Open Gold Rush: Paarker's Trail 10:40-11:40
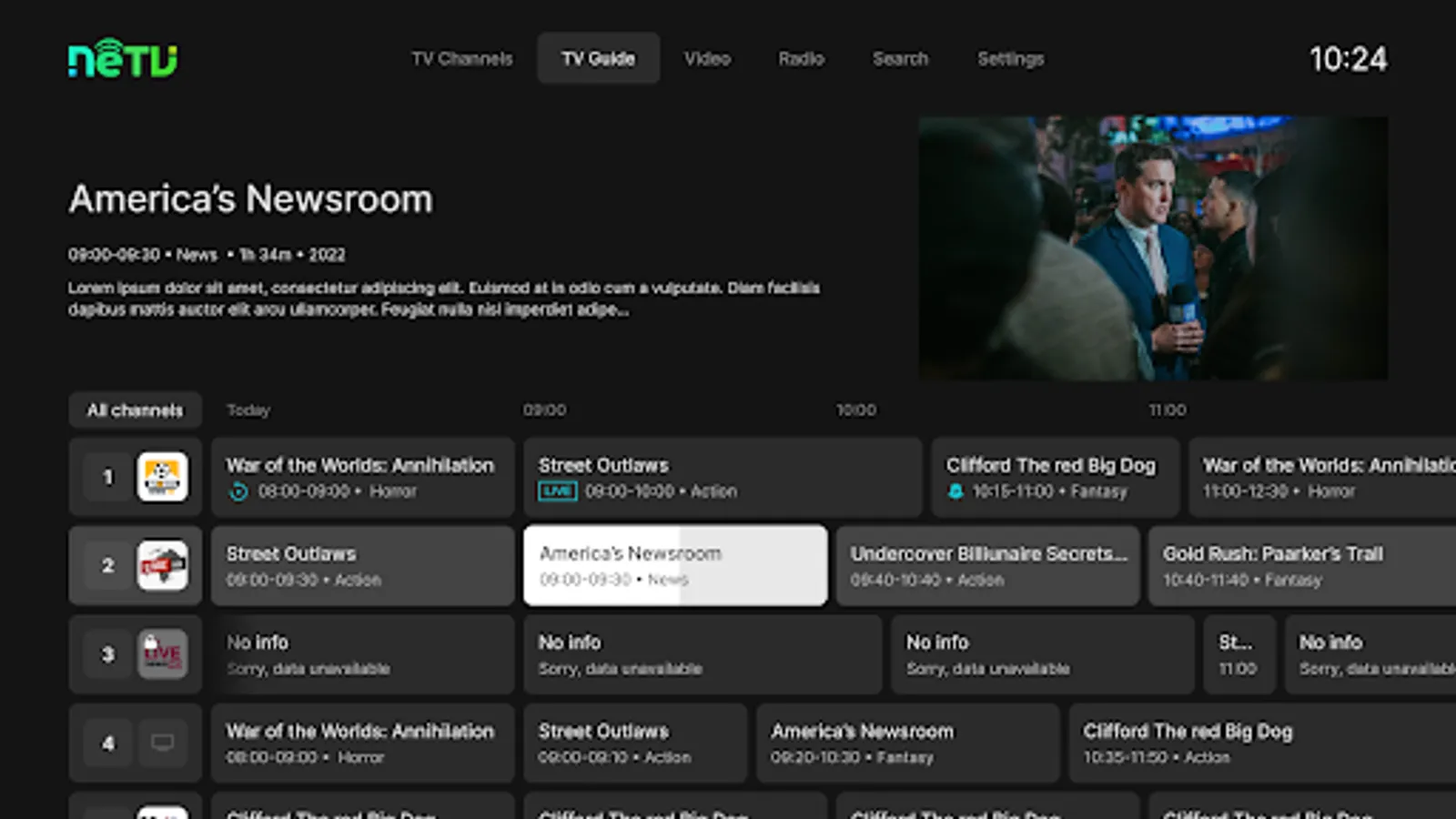Screen dimensions: 1456x819 [1302, 565]
